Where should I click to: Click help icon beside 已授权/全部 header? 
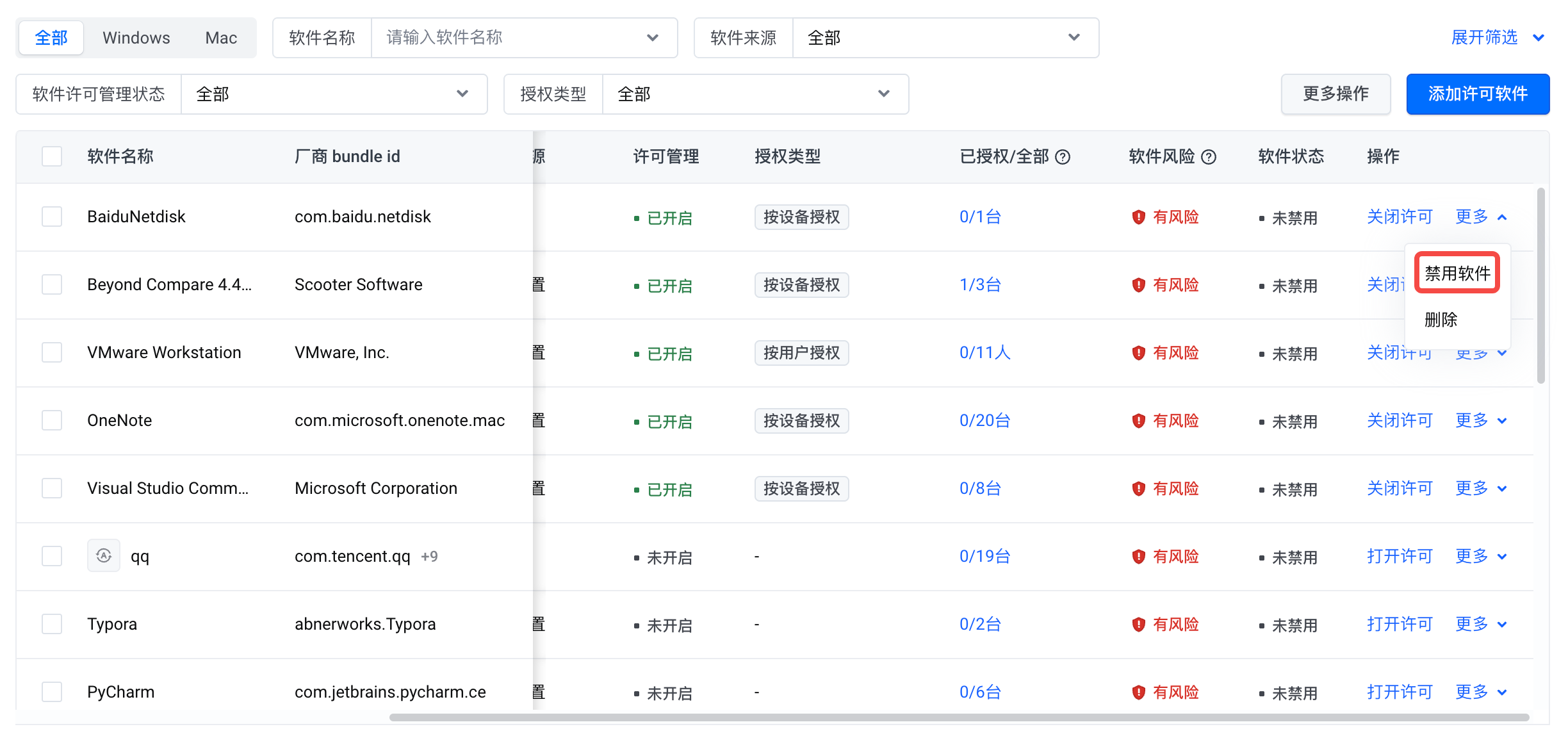pos(1063,157)
